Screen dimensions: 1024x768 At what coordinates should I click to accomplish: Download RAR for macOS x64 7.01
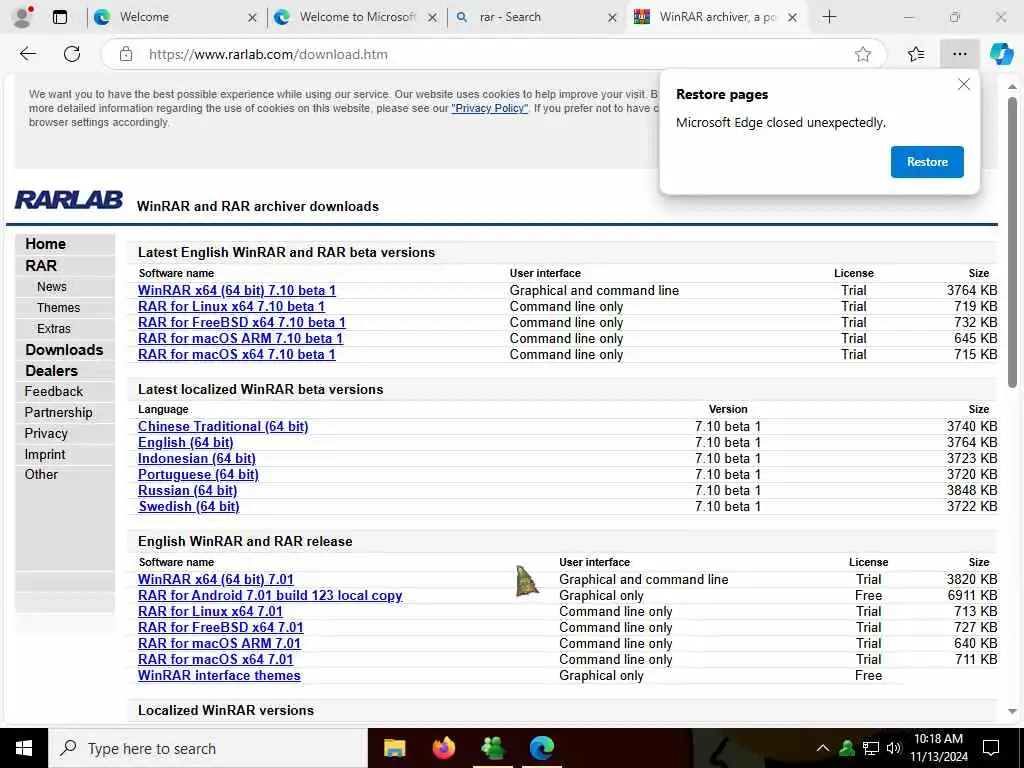click(216, 660)
